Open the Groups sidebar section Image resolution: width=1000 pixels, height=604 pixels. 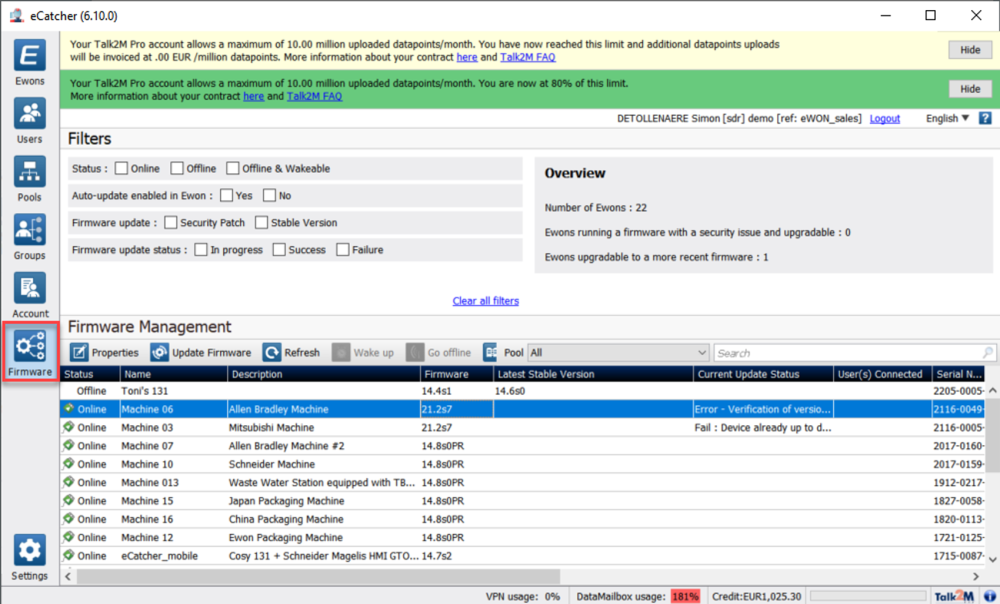point(30,236)
